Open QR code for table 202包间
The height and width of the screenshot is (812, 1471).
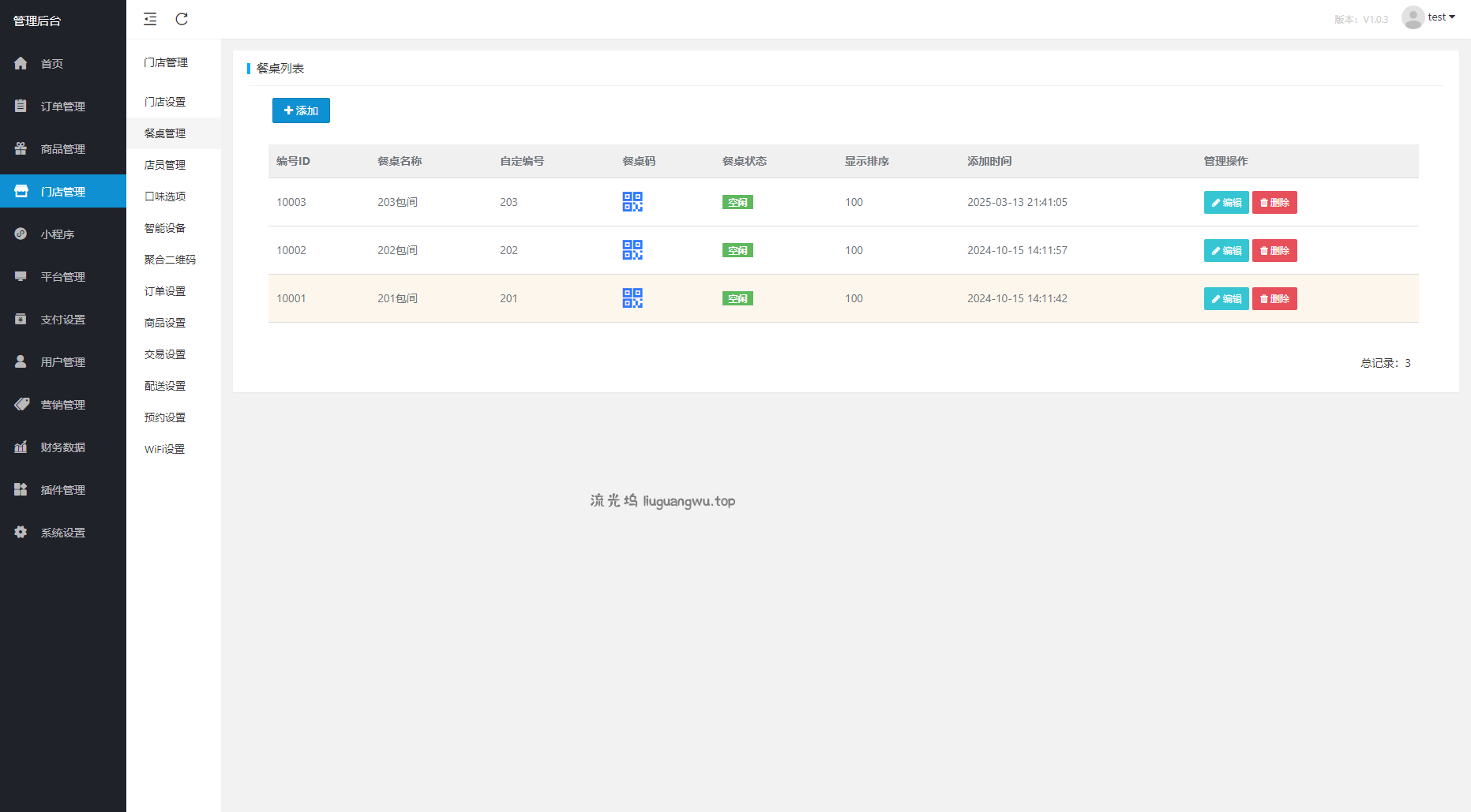point(632,250)
